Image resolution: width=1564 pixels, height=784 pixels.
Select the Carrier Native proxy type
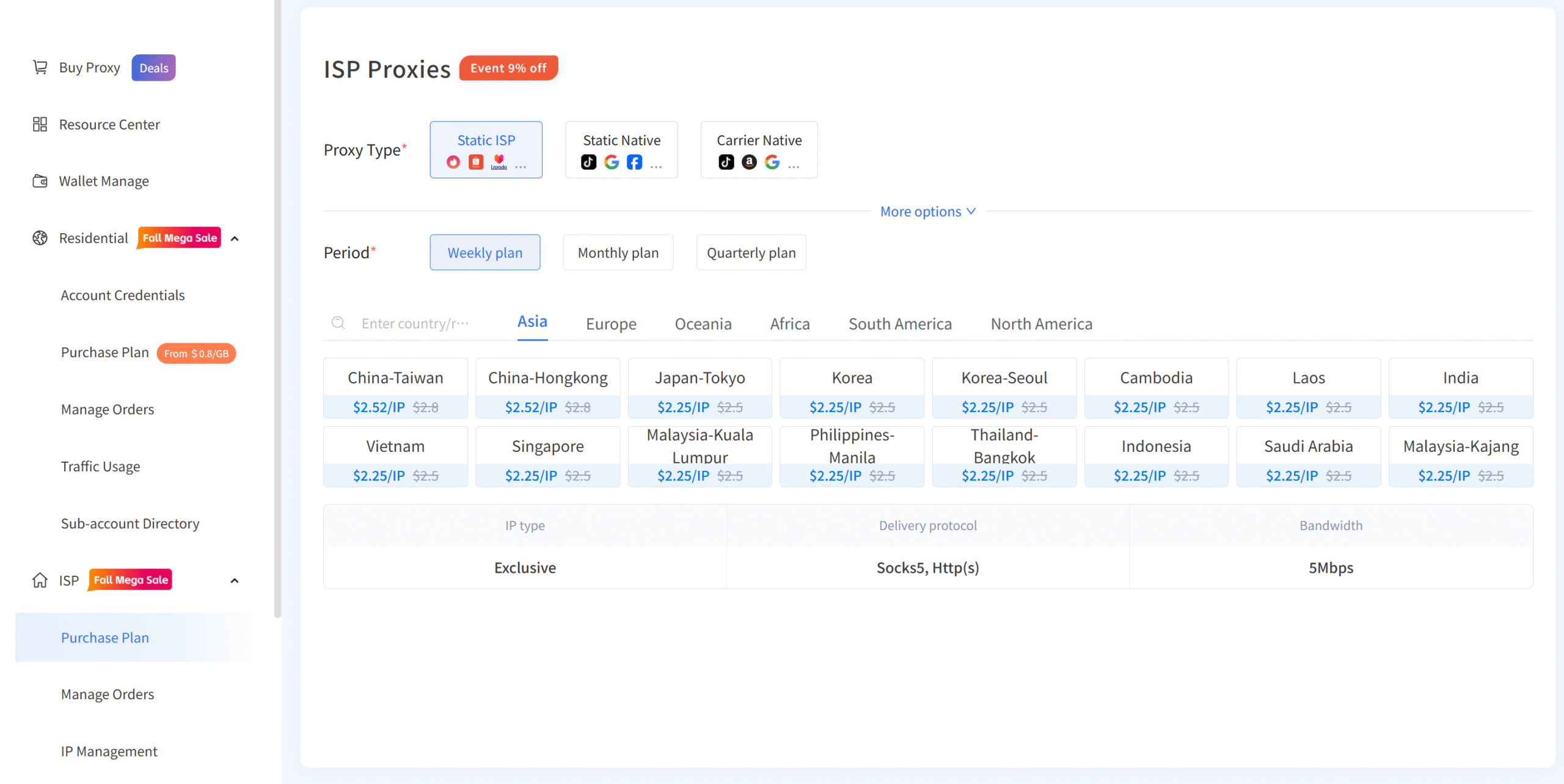click(x=759, y=150)
